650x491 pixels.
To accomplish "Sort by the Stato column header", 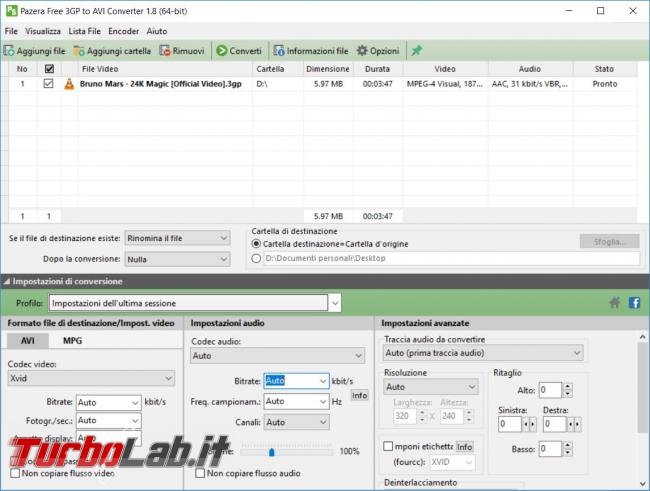I will [x=604, y=69].
